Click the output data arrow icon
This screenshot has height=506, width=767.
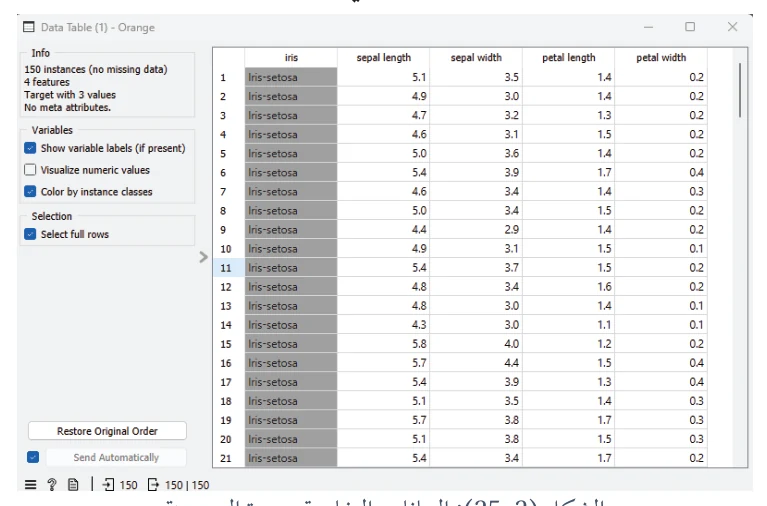click(153, 484)
